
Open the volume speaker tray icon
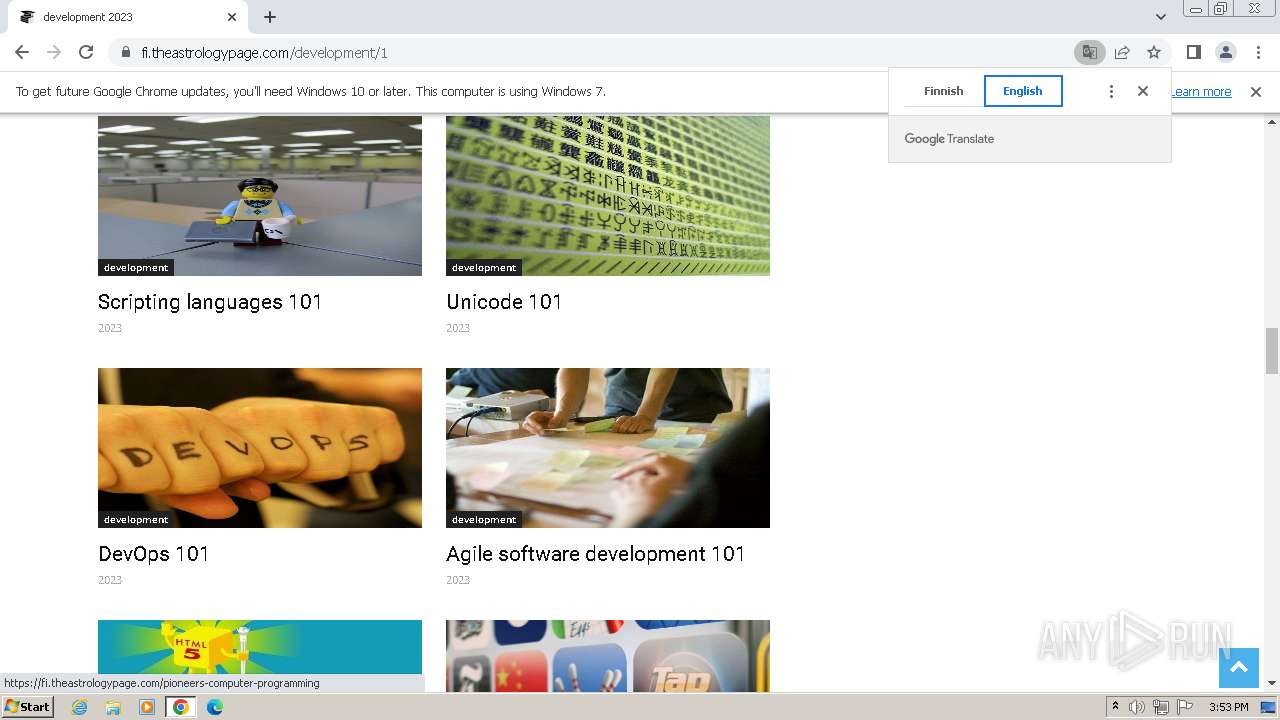1137,707
